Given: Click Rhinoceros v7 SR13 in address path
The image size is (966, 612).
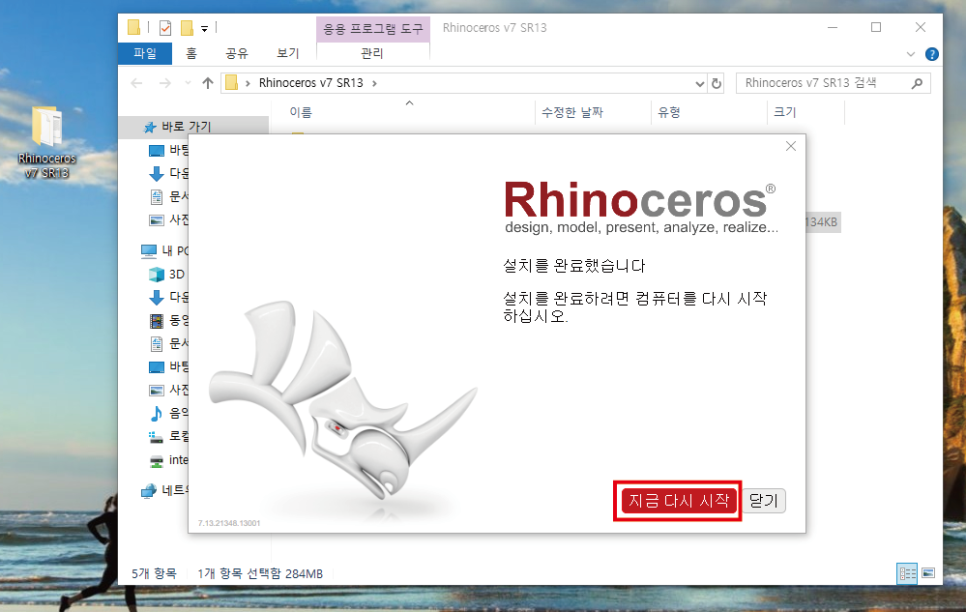Looking at the screenshot, I should (x=311, y=83).
